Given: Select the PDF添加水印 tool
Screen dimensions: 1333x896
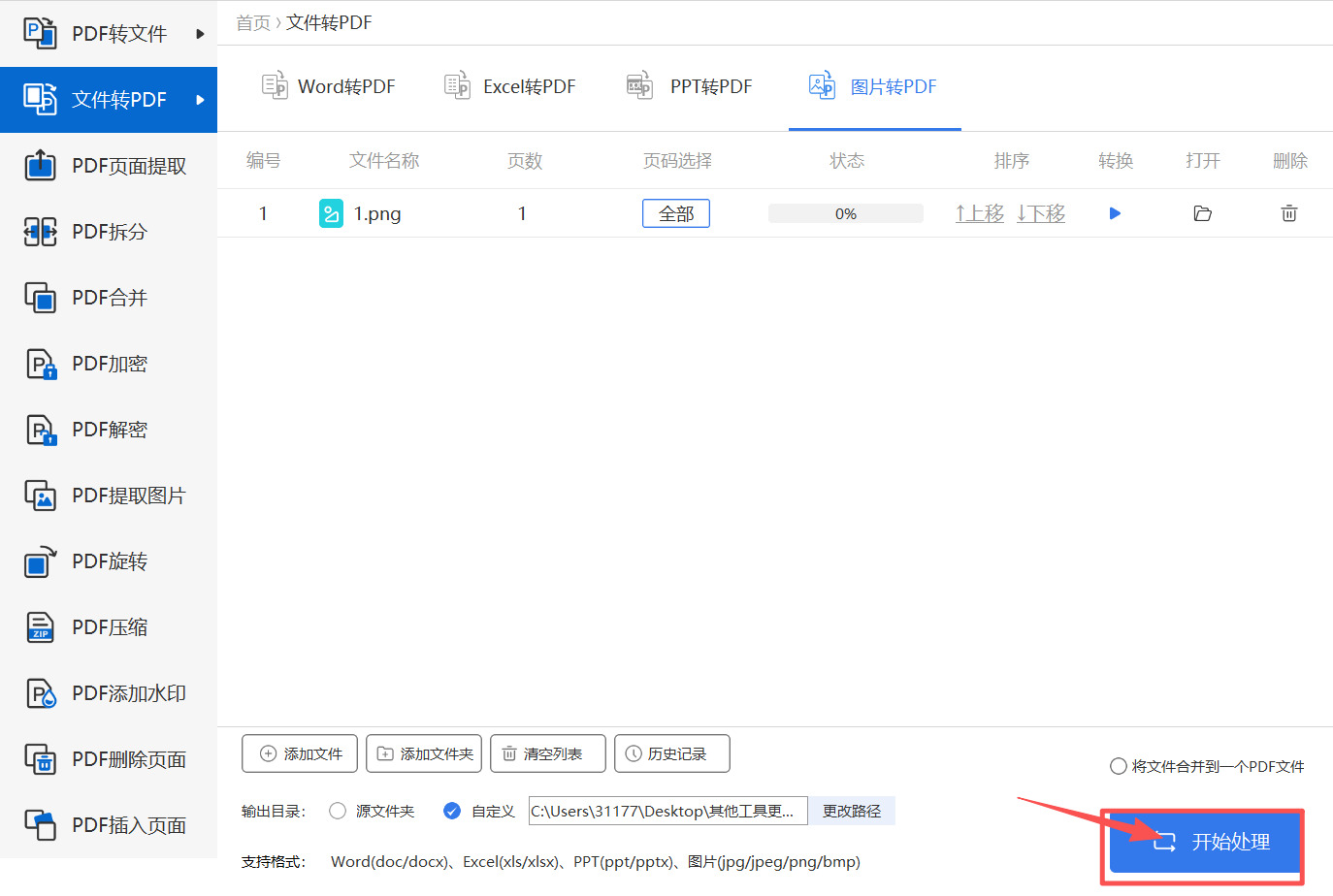Looking at the screenshot, I should click(107, 692).
